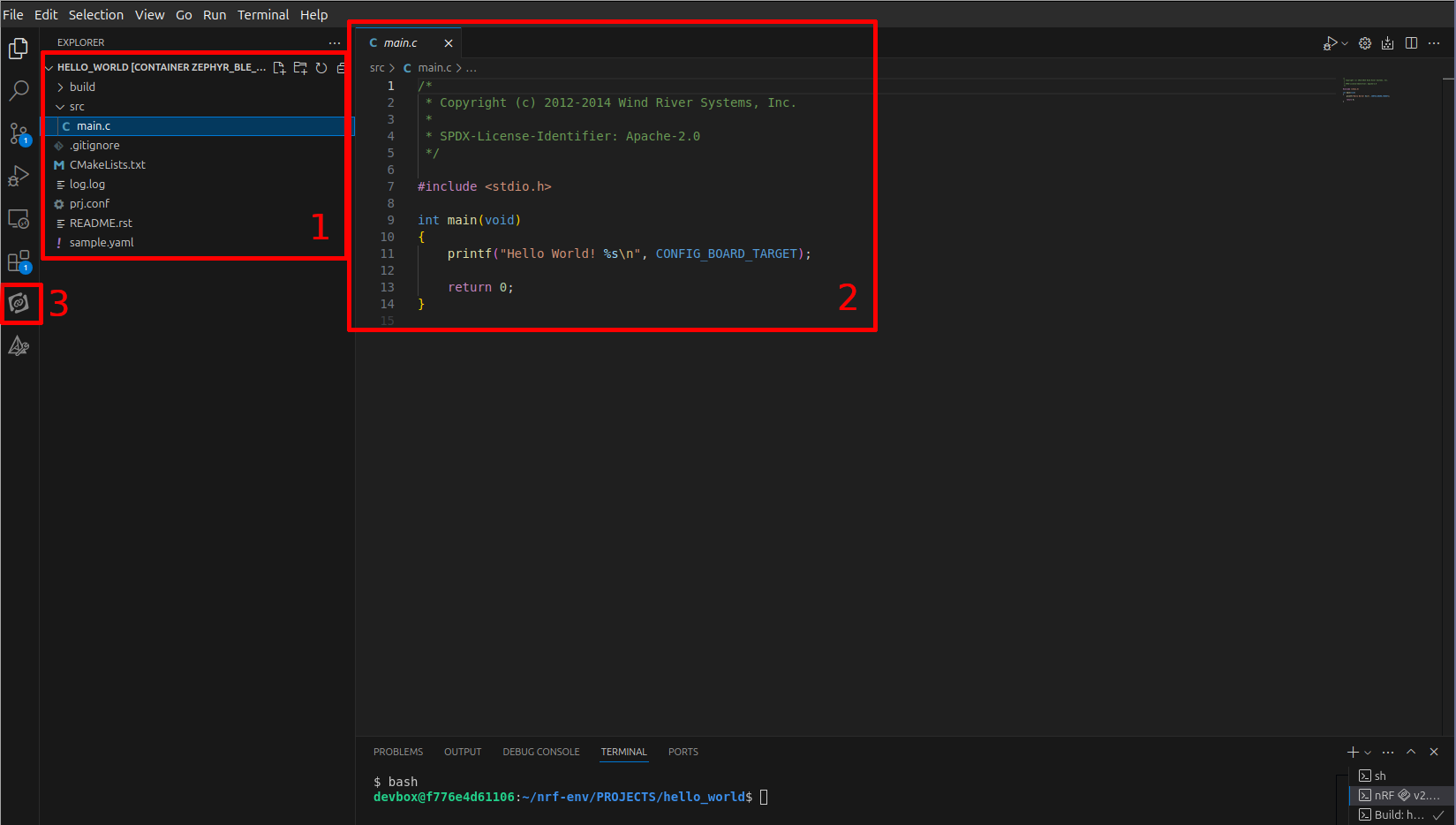Open the Help menu
Screen dimensions: 1456x825
313,14
